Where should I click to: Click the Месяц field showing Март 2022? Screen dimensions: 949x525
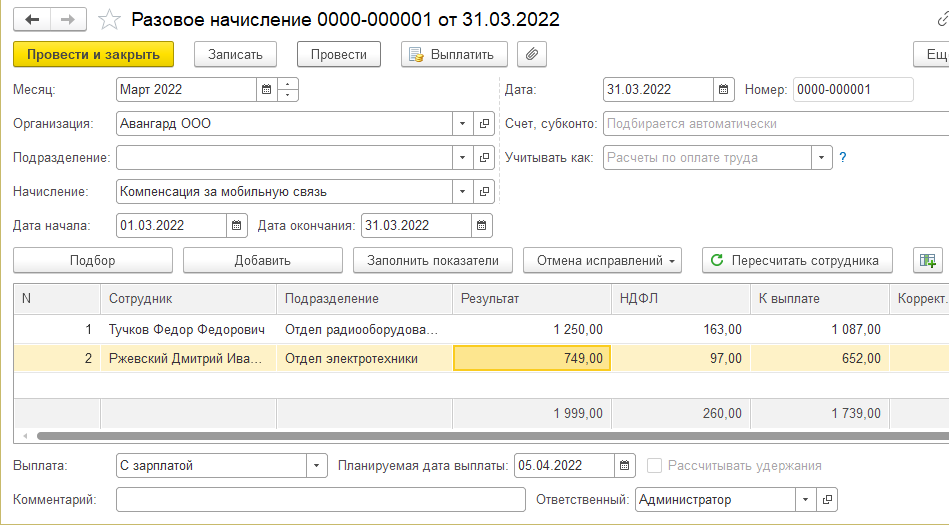click(x=186, y=90)
